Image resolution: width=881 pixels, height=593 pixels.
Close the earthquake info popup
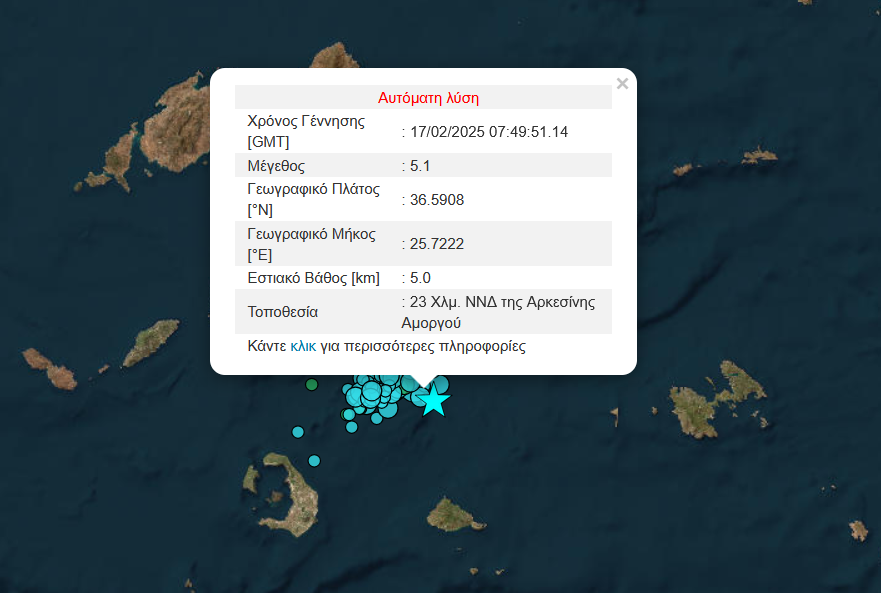[622, 84]
